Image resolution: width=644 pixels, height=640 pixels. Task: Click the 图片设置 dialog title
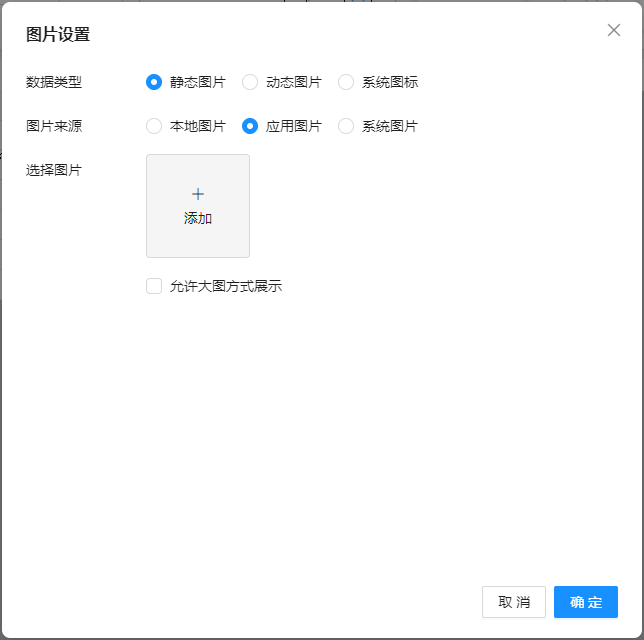(58, 34)
